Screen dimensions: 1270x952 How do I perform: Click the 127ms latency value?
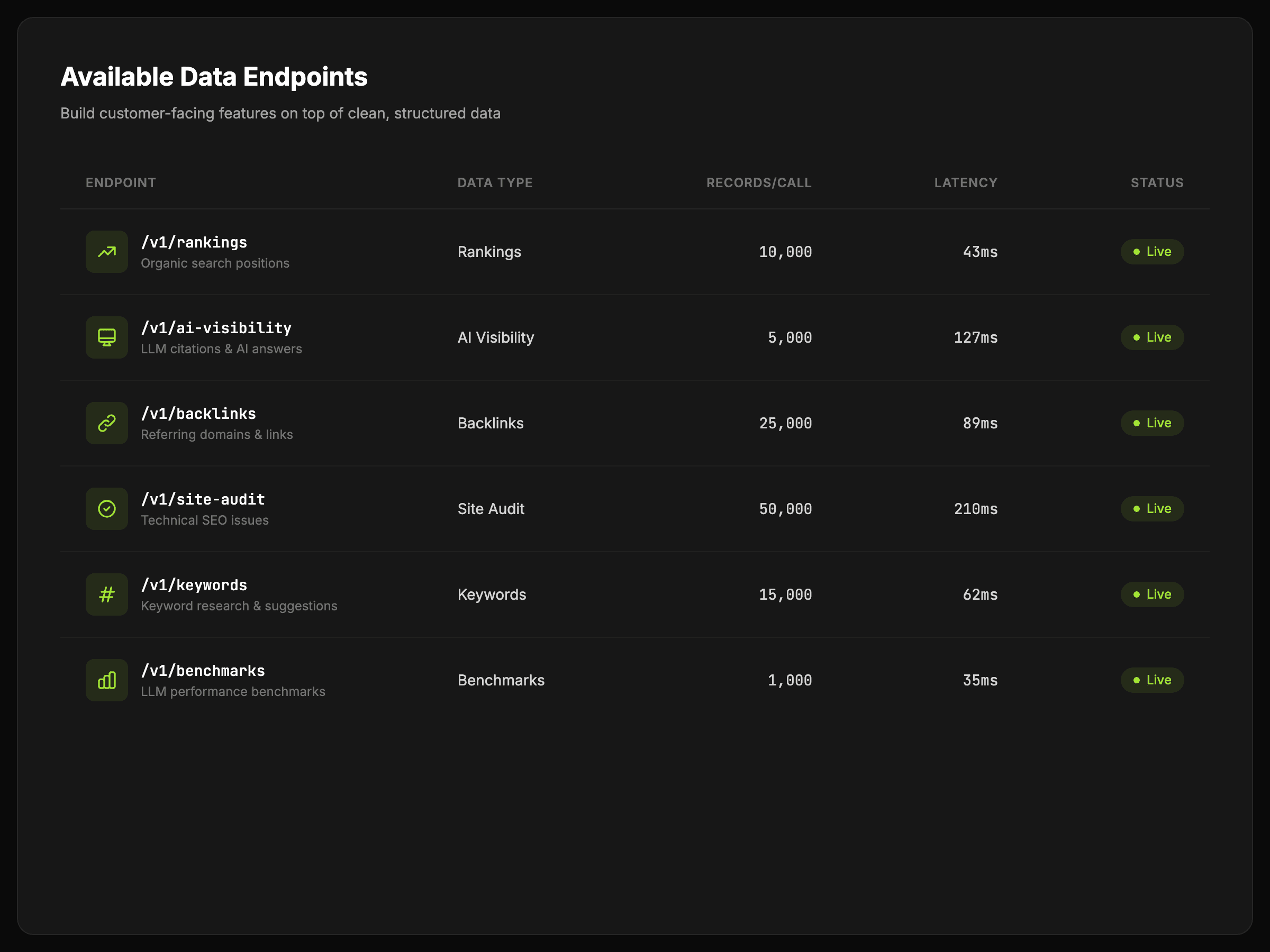[975, 337]
